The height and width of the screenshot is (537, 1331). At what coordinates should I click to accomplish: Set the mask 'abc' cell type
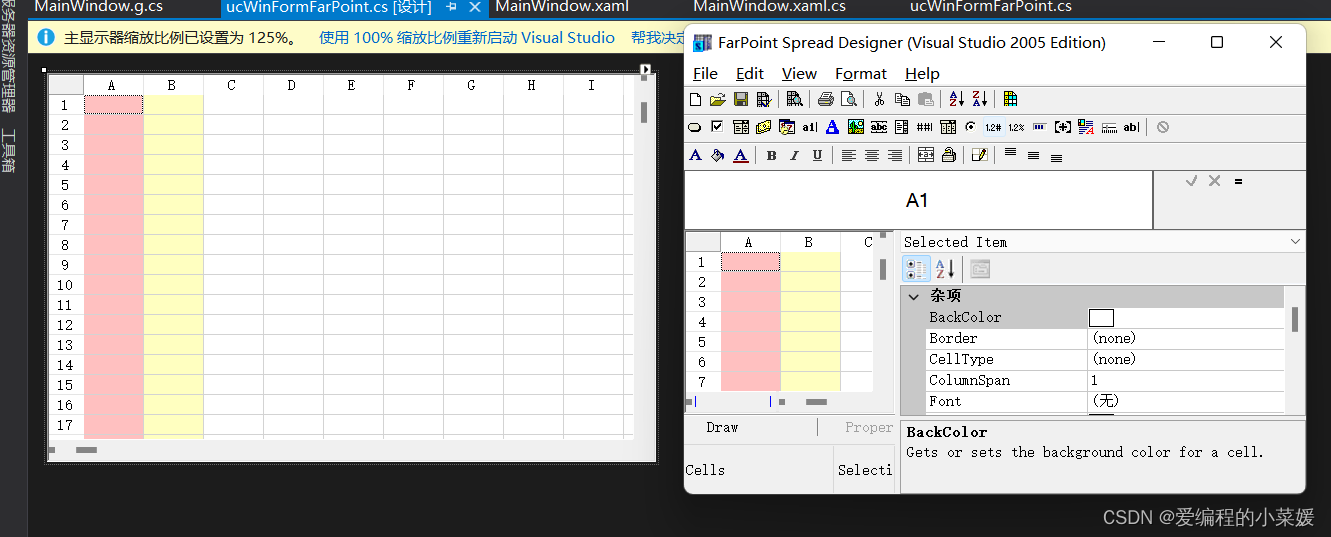click(879, 127)
